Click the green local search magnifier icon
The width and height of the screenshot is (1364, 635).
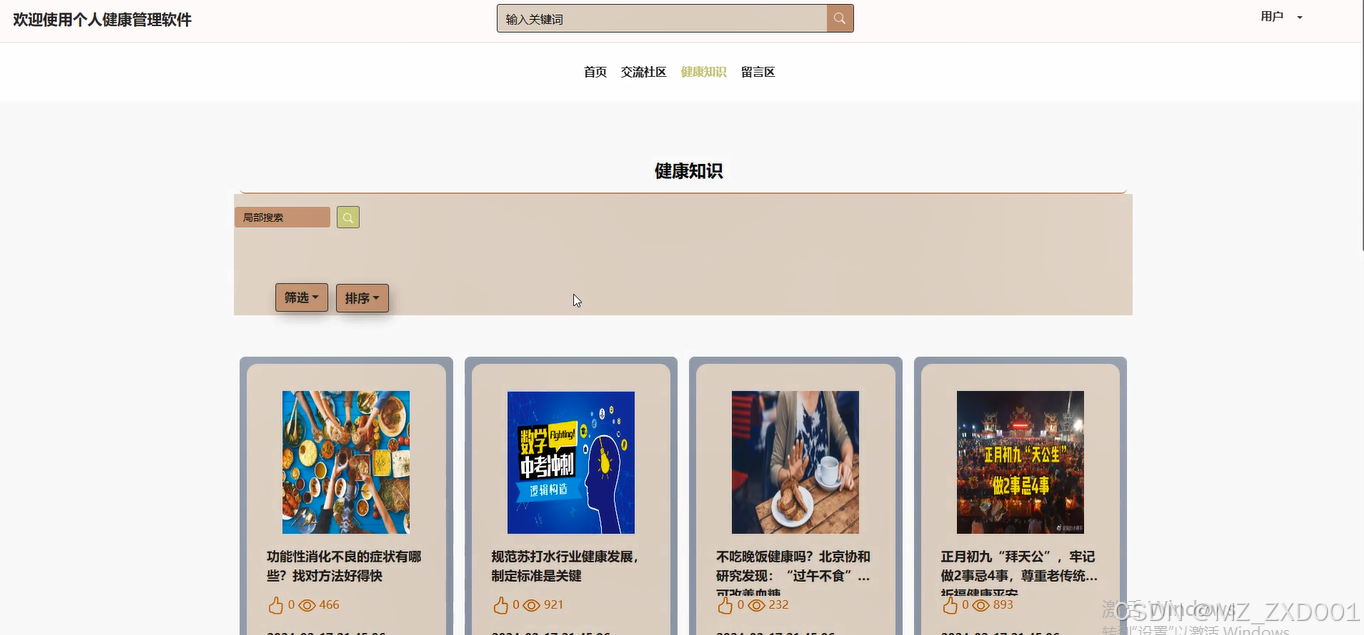coord(348,217)
